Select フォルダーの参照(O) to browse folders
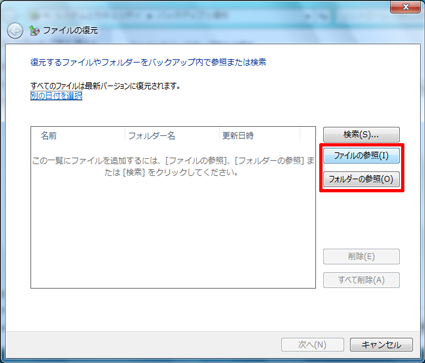 (361, 179)
